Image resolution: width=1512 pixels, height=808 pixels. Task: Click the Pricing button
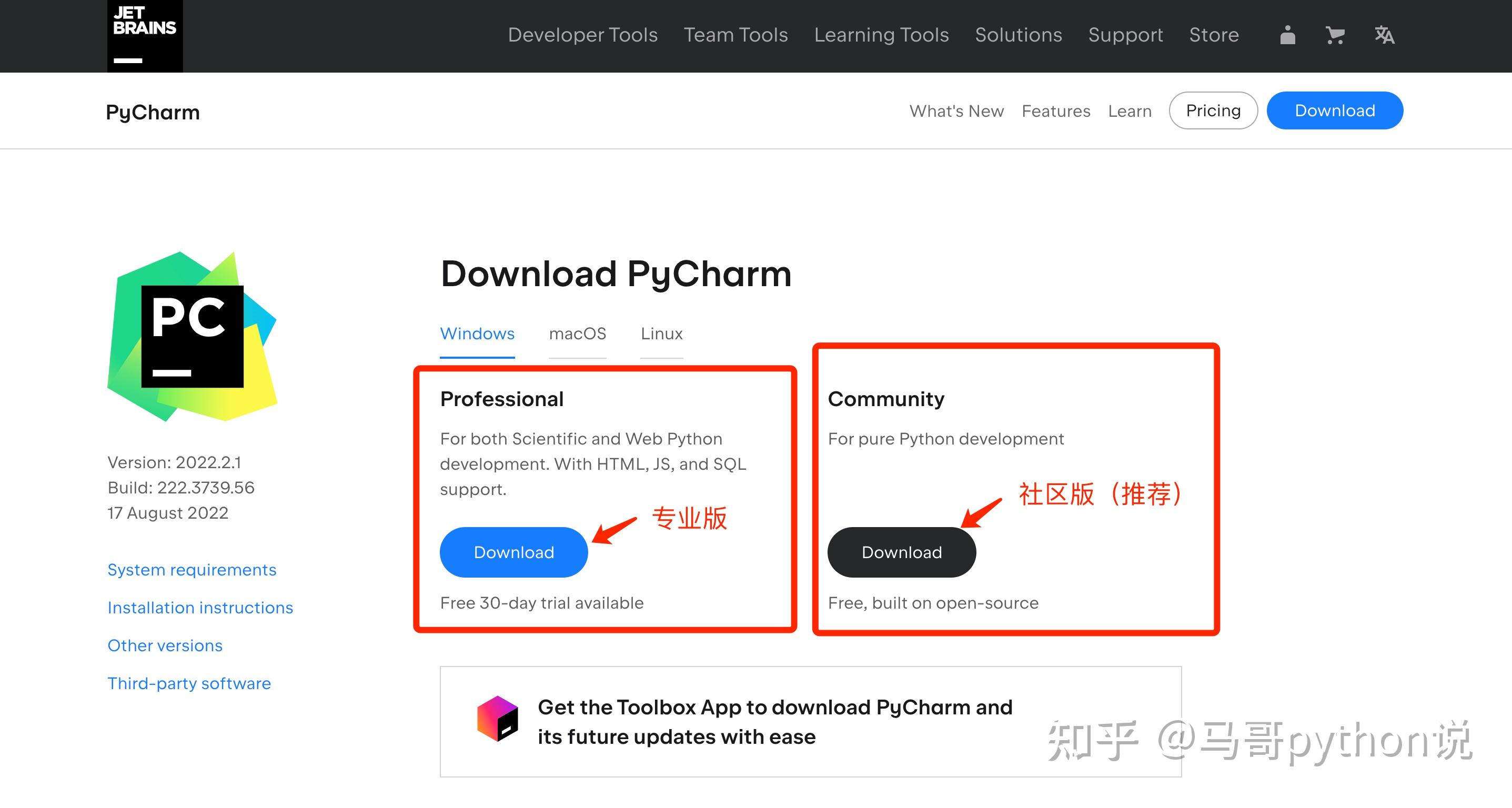coord(1213,110)
